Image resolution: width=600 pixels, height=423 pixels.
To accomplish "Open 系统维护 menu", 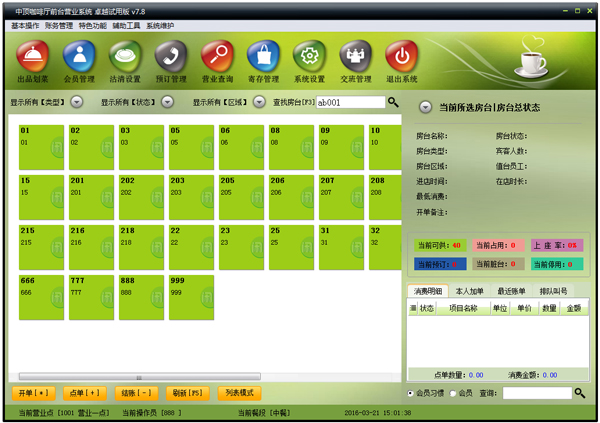I will click(160, 26).
